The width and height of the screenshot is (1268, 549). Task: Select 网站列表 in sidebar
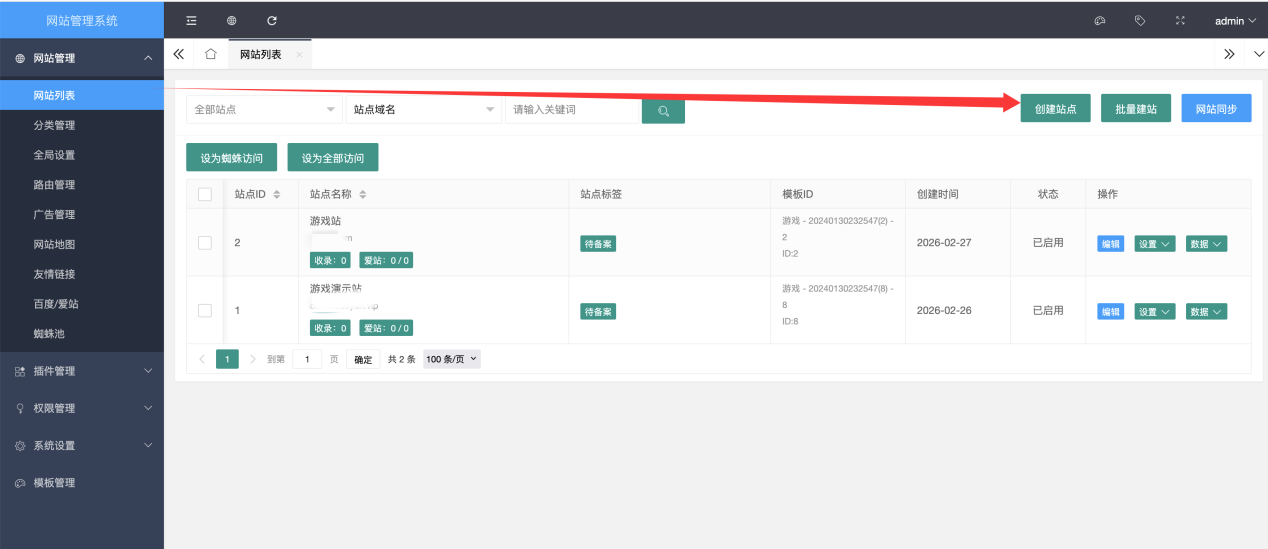point(82,95)
